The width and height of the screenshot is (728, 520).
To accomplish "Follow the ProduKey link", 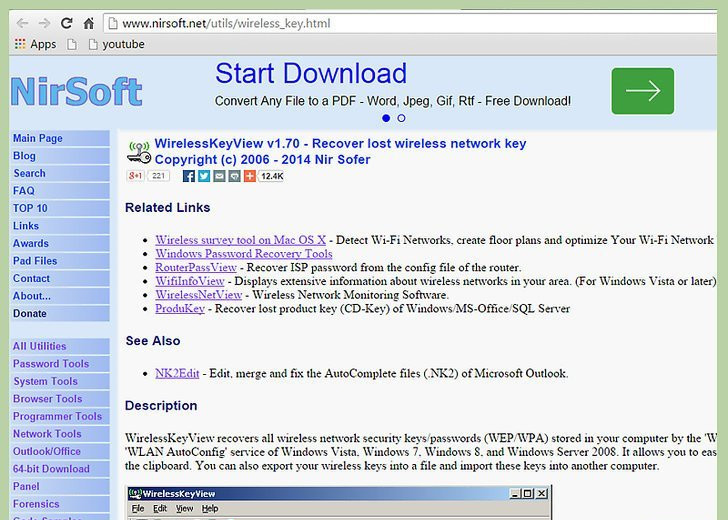I will point(180,309).
